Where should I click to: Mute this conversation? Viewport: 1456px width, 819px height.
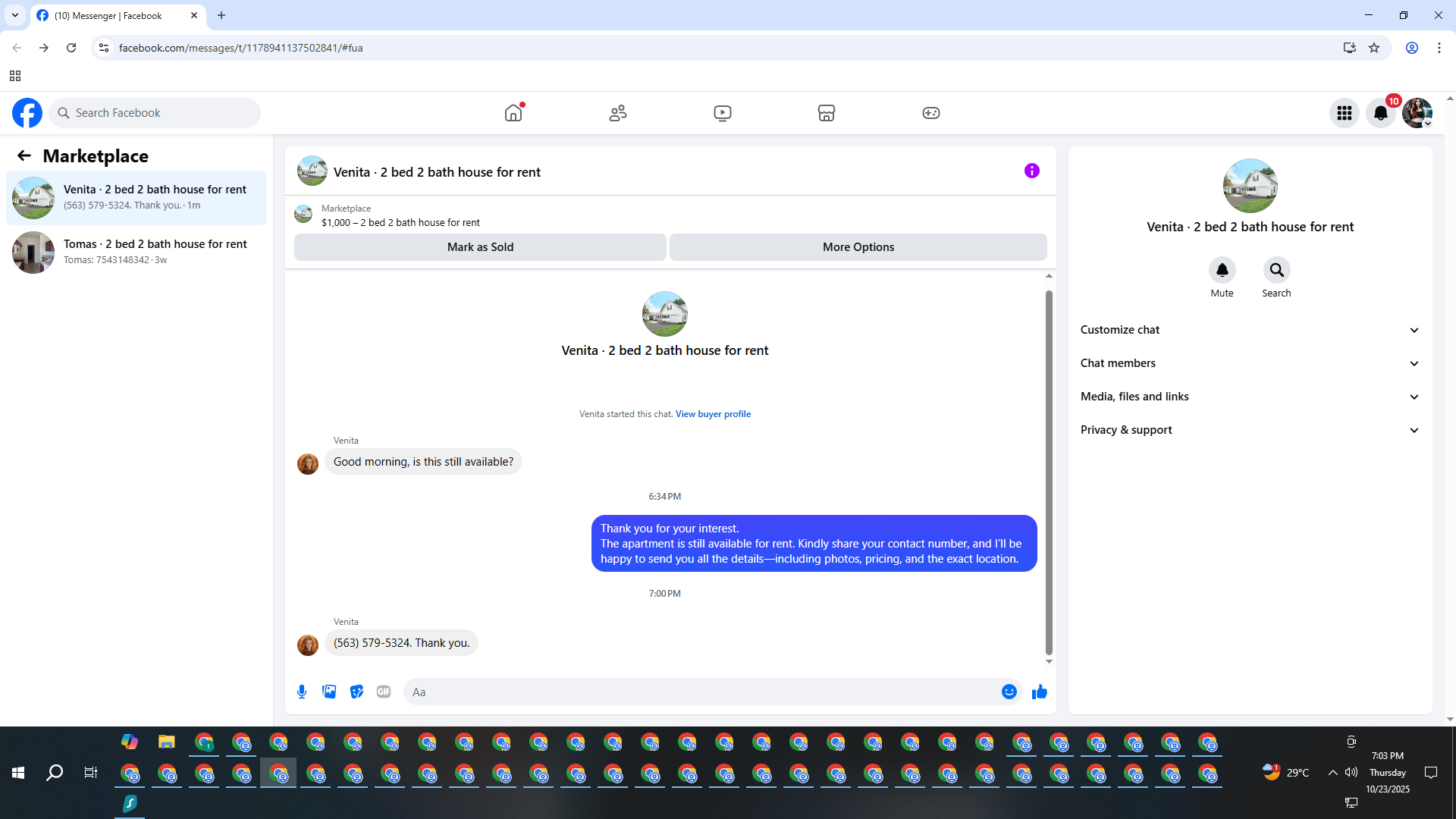(x=1222, y=270)
